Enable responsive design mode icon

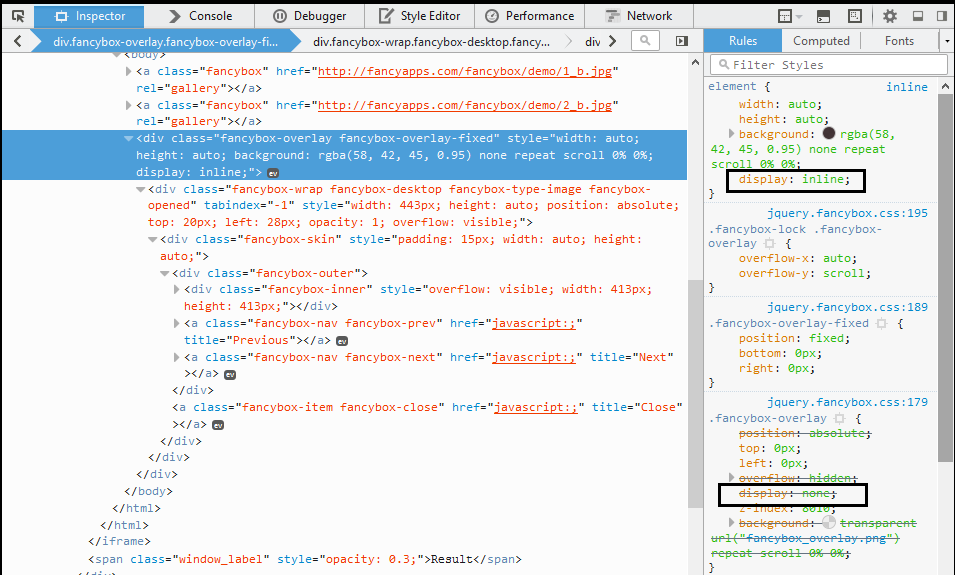coord(855,16)
